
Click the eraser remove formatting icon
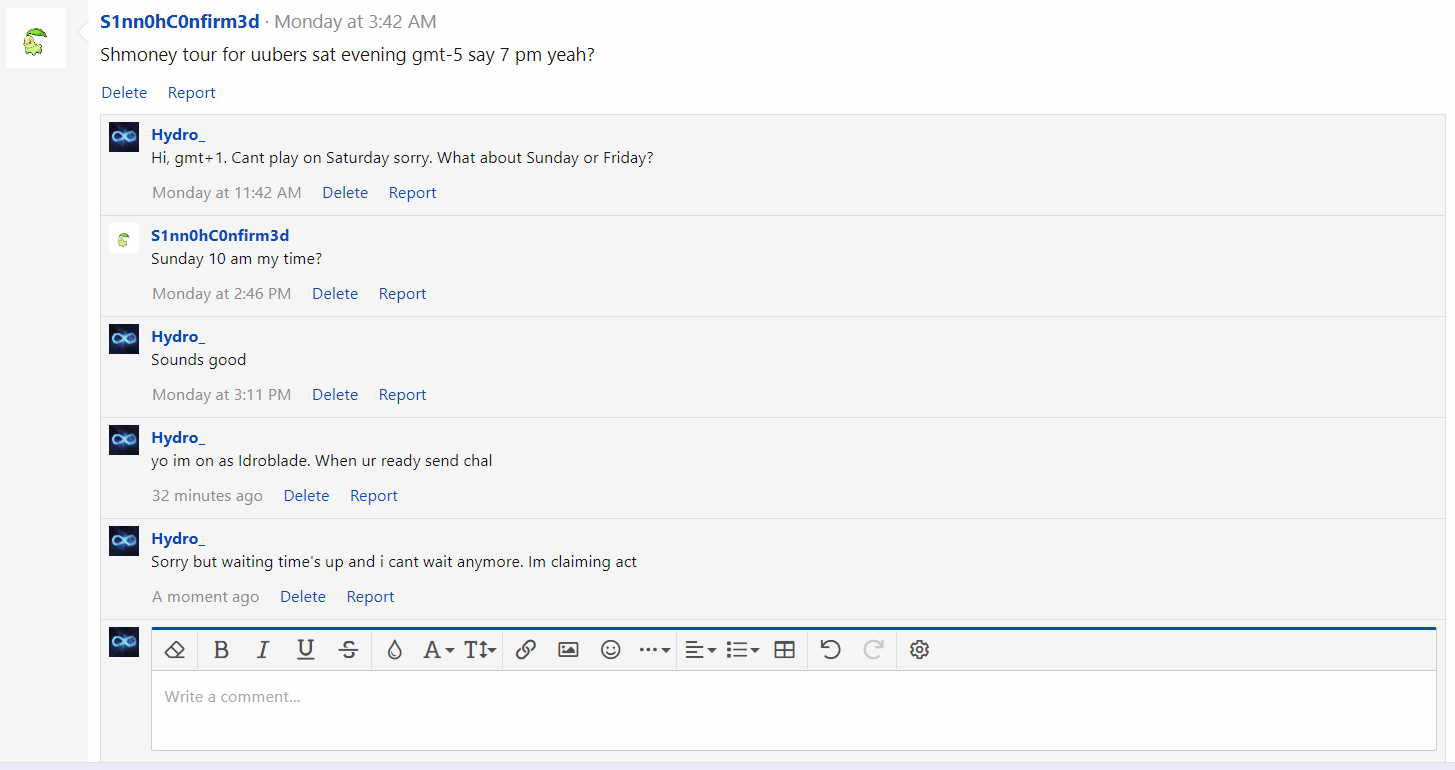[x=175, y=650]
